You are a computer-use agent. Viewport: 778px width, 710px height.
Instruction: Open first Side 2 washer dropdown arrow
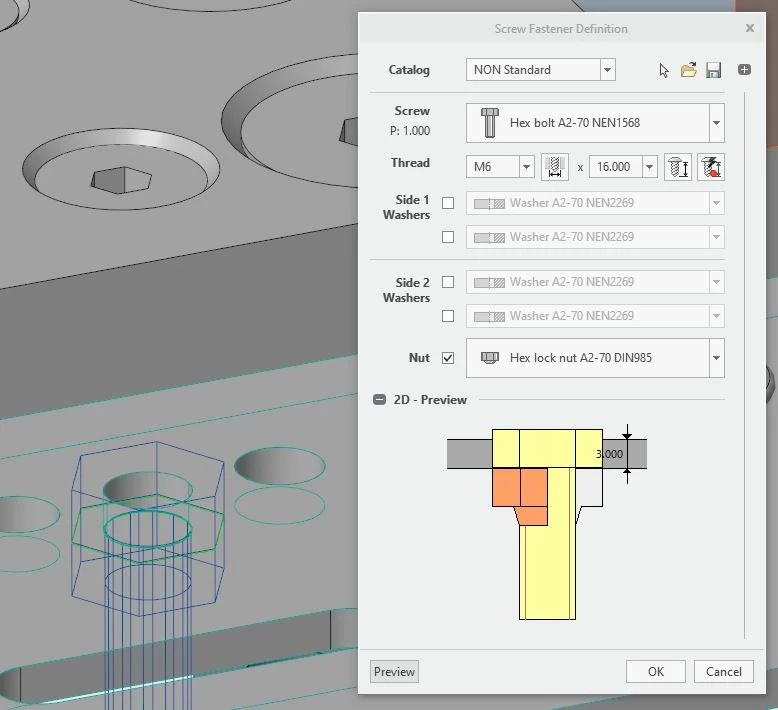click(716, 282)
